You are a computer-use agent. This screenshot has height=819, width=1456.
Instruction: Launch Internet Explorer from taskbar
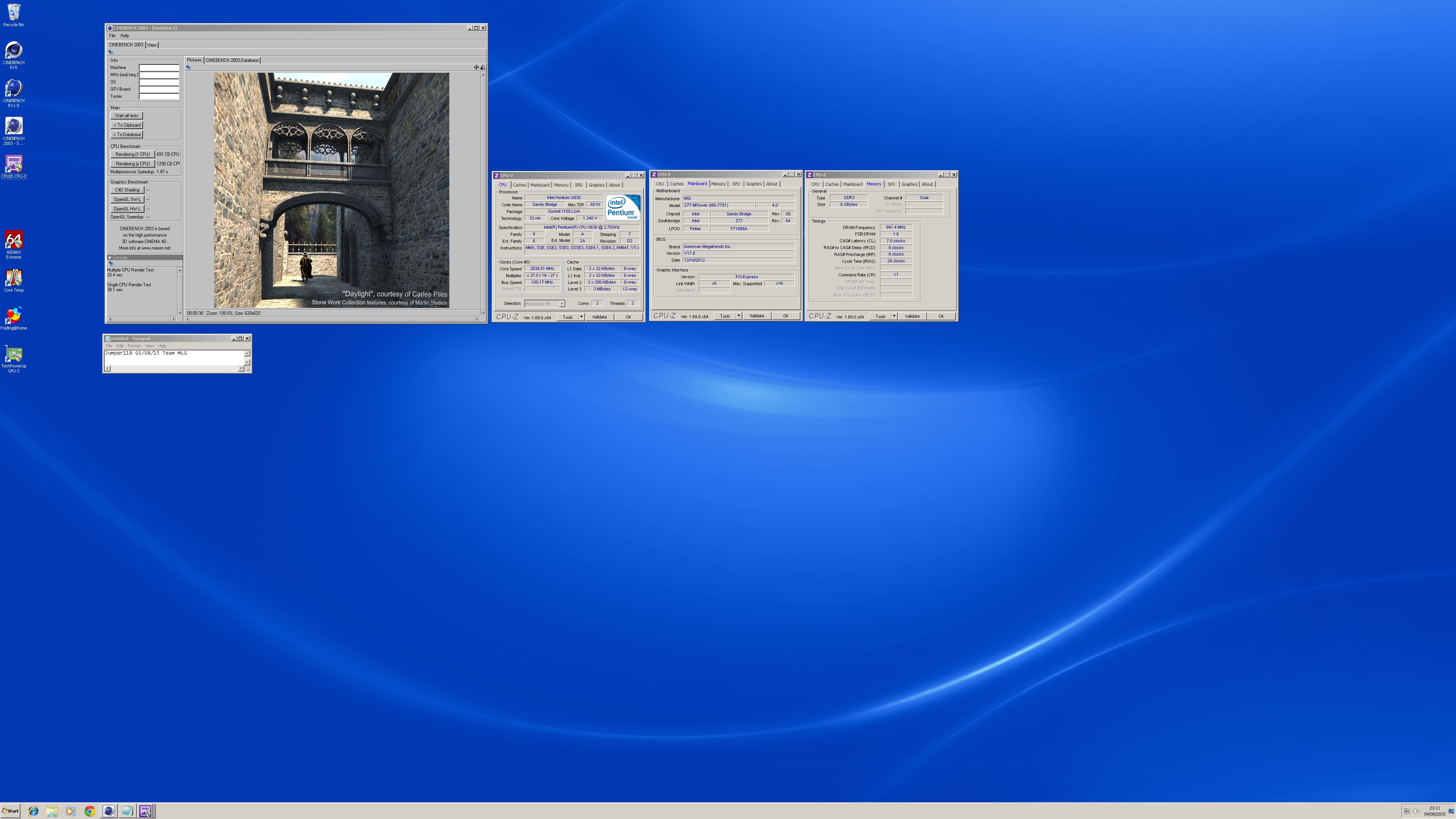tap(33, 811)
